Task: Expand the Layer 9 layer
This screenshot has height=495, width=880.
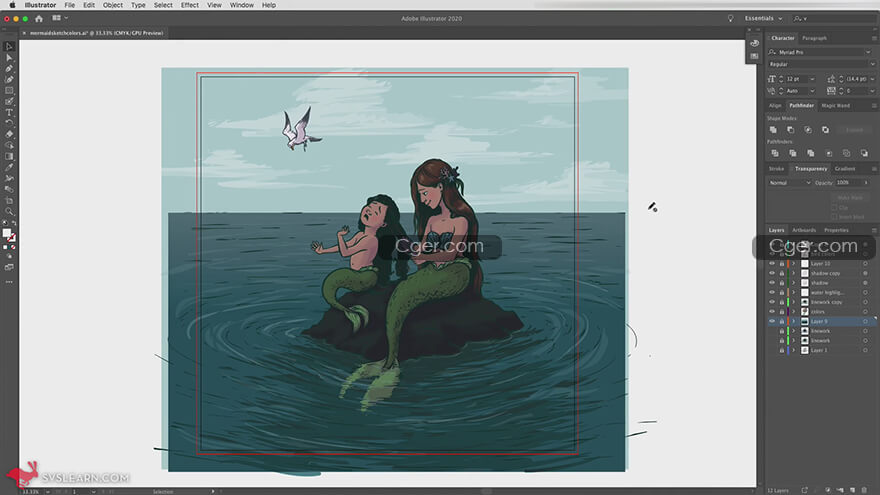Action: [x=794, y=321]
